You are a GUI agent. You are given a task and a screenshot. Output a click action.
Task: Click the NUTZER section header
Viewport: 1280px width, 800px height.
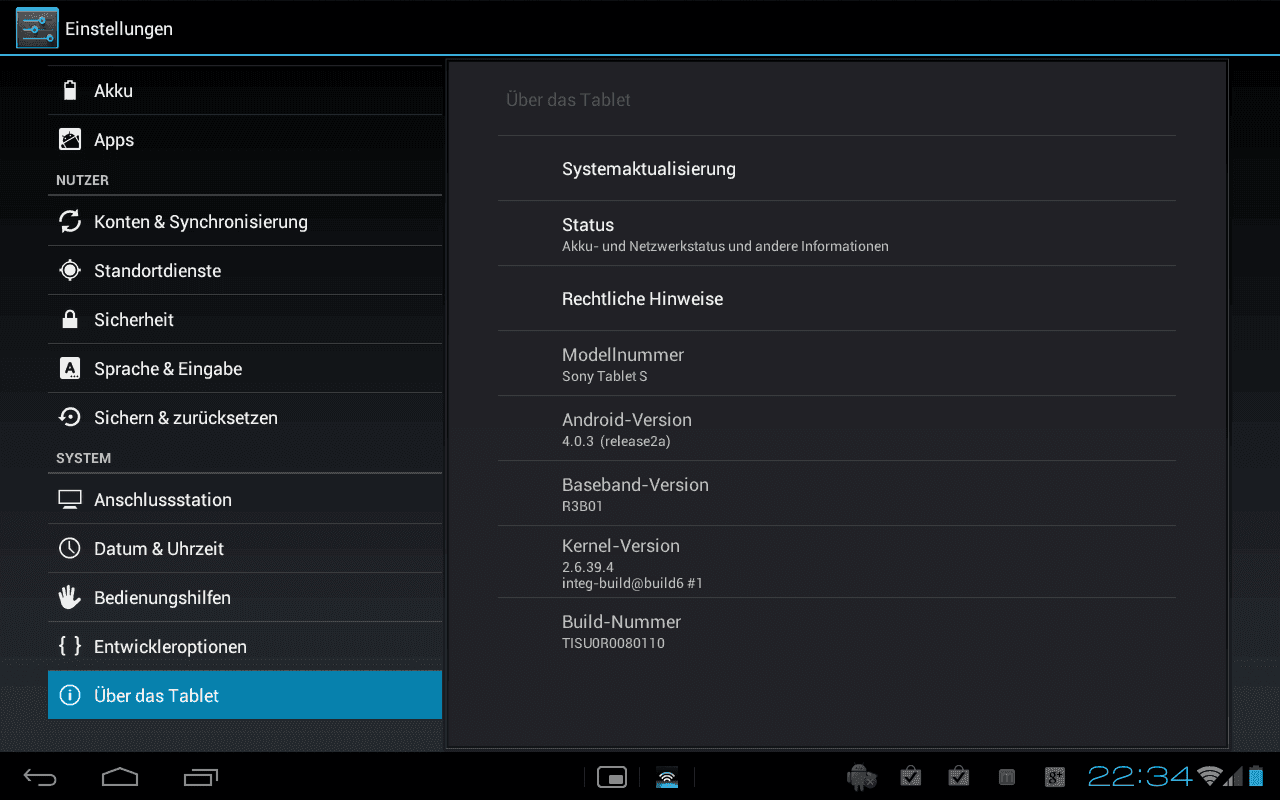coord(82,180)
